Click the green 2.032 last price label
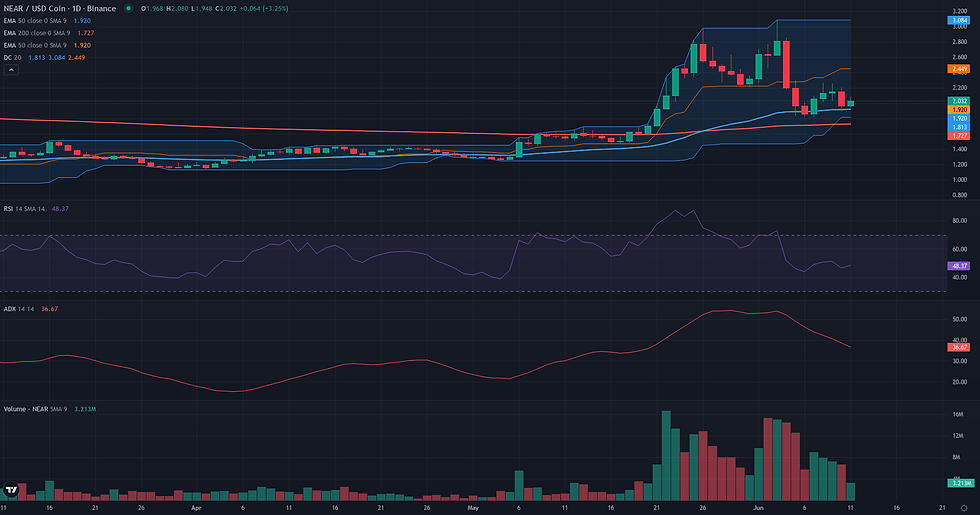 [959, 101]
